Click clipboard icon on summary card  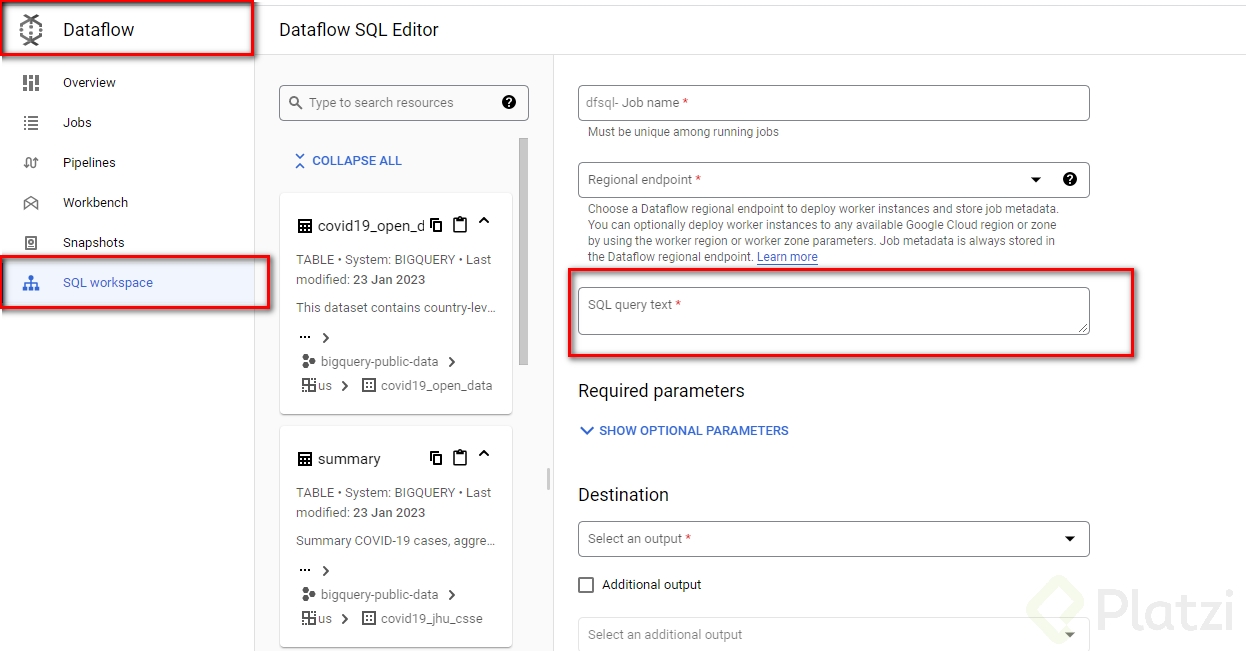[460, 458]
